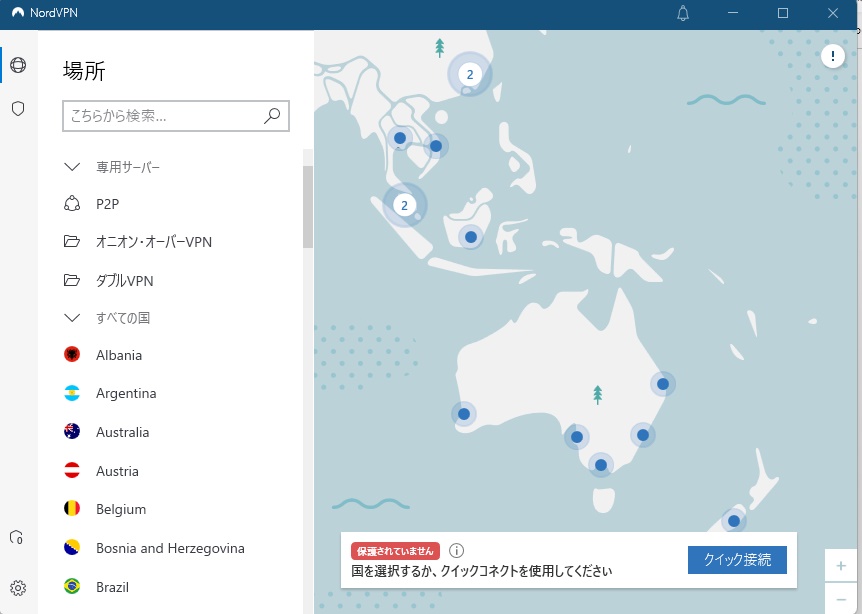Click the Albania flag icon
862x614 pixels.
(72, 355)
